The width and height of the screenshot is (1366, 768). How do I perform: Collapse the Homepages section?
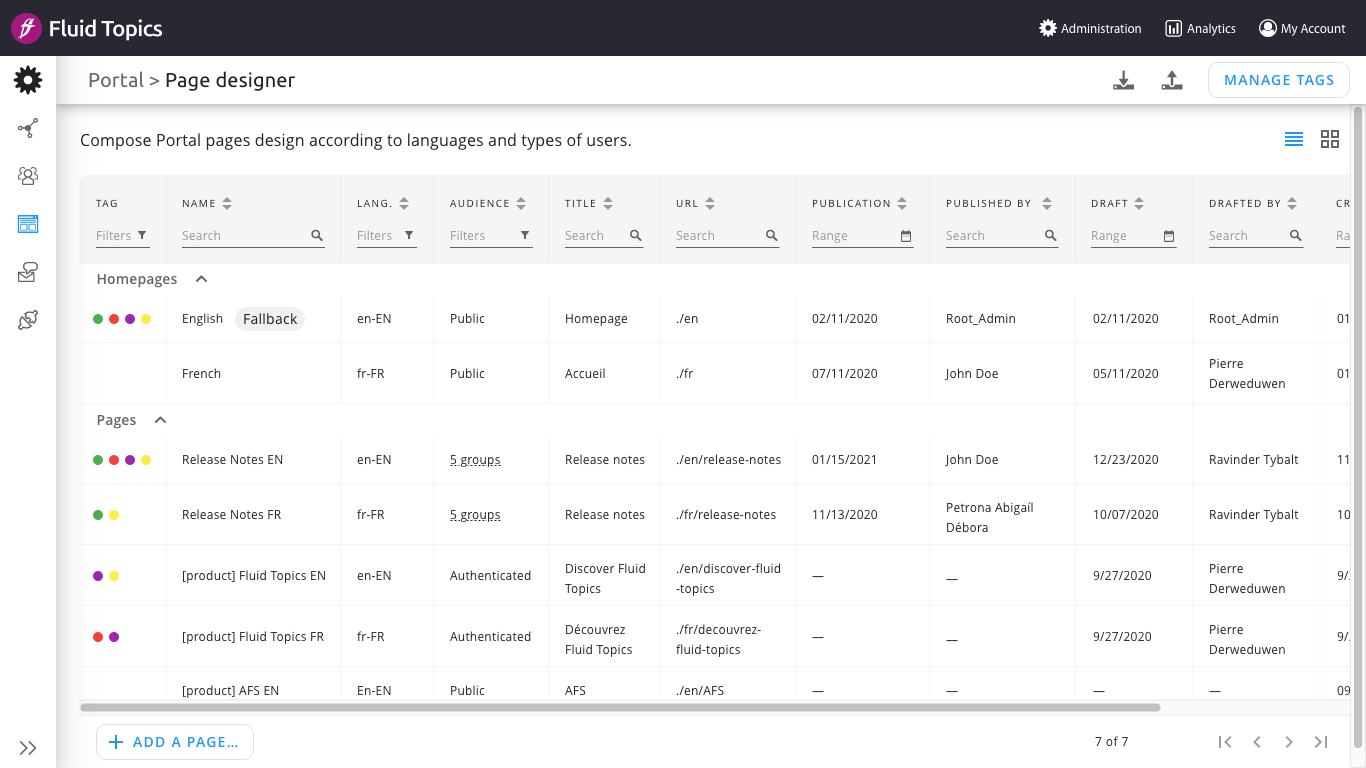tap(201, 279)
